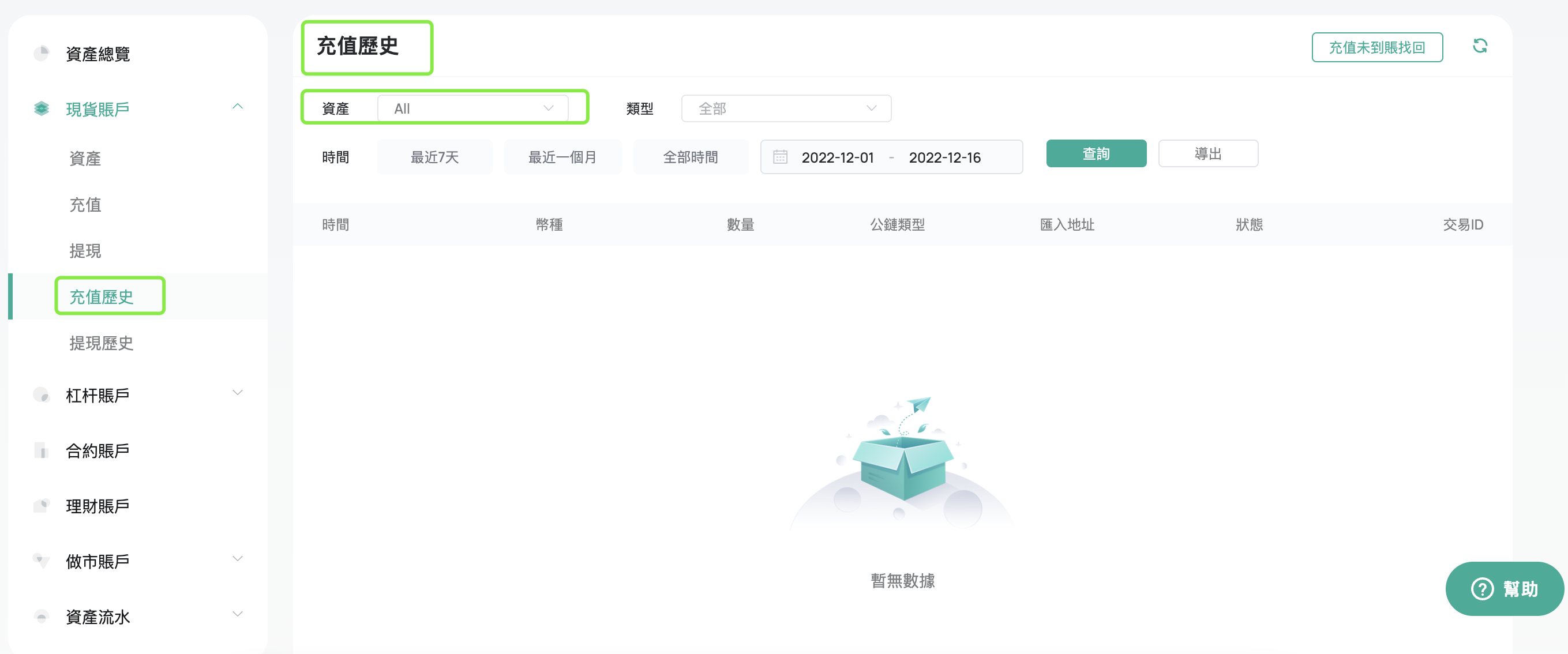Open the 資產 All dropdown
Image resolution: width=1568 pixels, height=654 pixels.
point(473,108)
